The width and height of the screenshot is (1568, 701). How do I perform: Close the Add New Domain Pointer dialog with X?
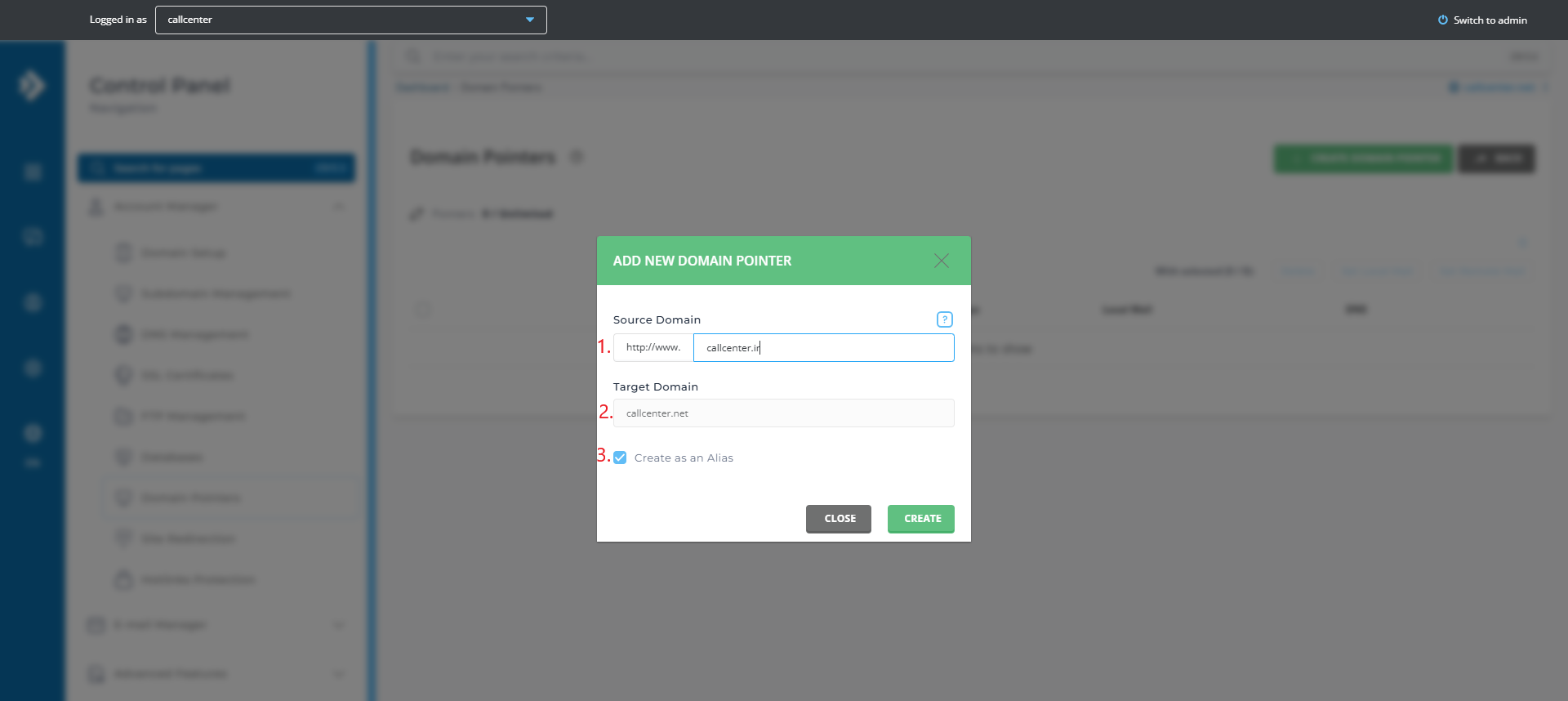[941, 261]
